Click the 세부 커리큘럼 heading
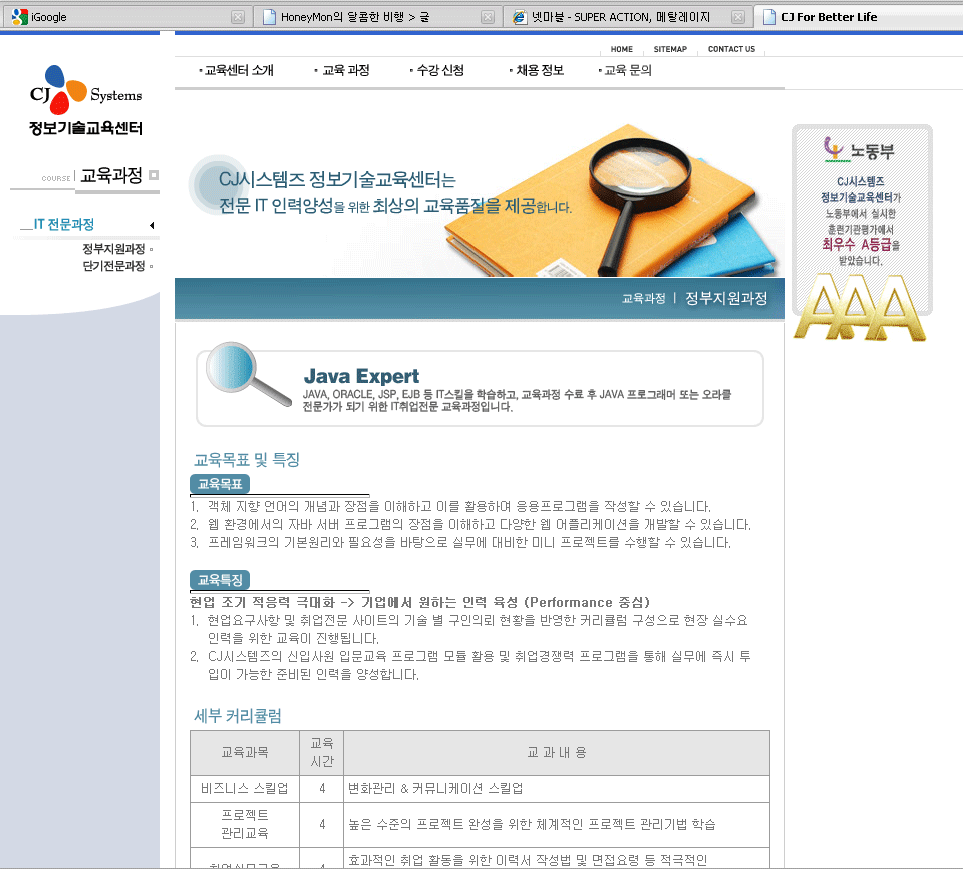This screenshot has width=963, height=870. pyautogui.click(x=238, y=715)
